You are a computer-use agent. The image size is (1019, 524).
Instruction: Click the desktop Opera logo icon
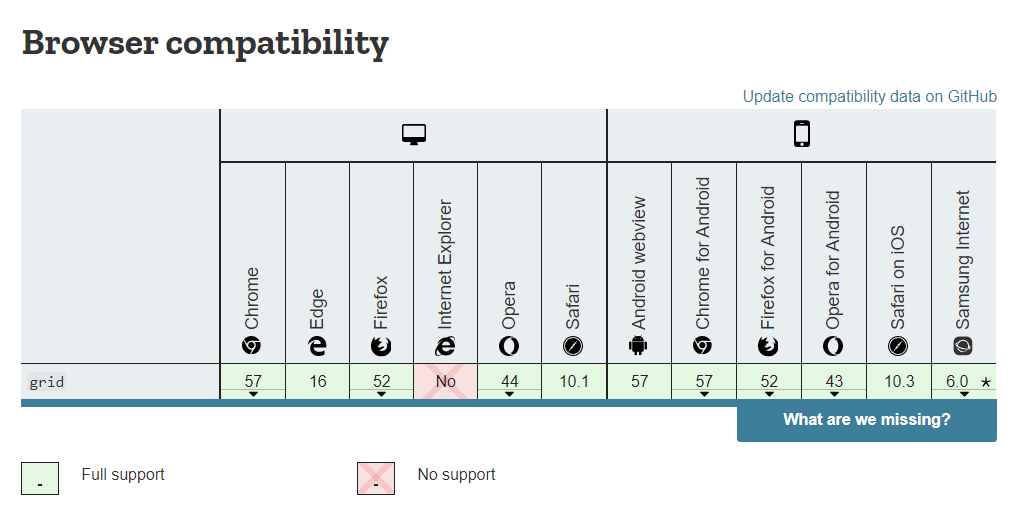click(x=509, y=346)
